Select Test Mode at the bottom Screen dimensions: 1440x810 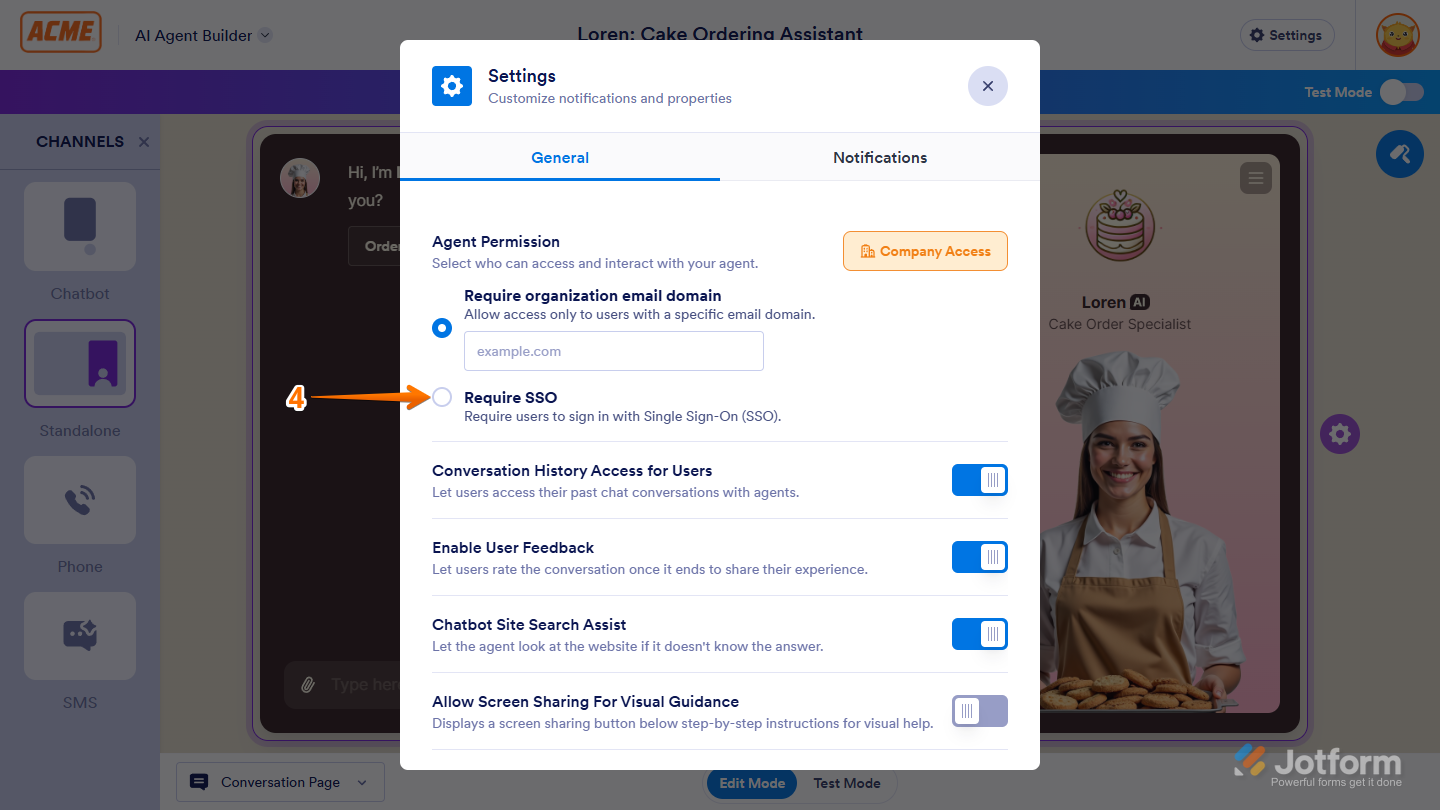(x=847, y=783)
